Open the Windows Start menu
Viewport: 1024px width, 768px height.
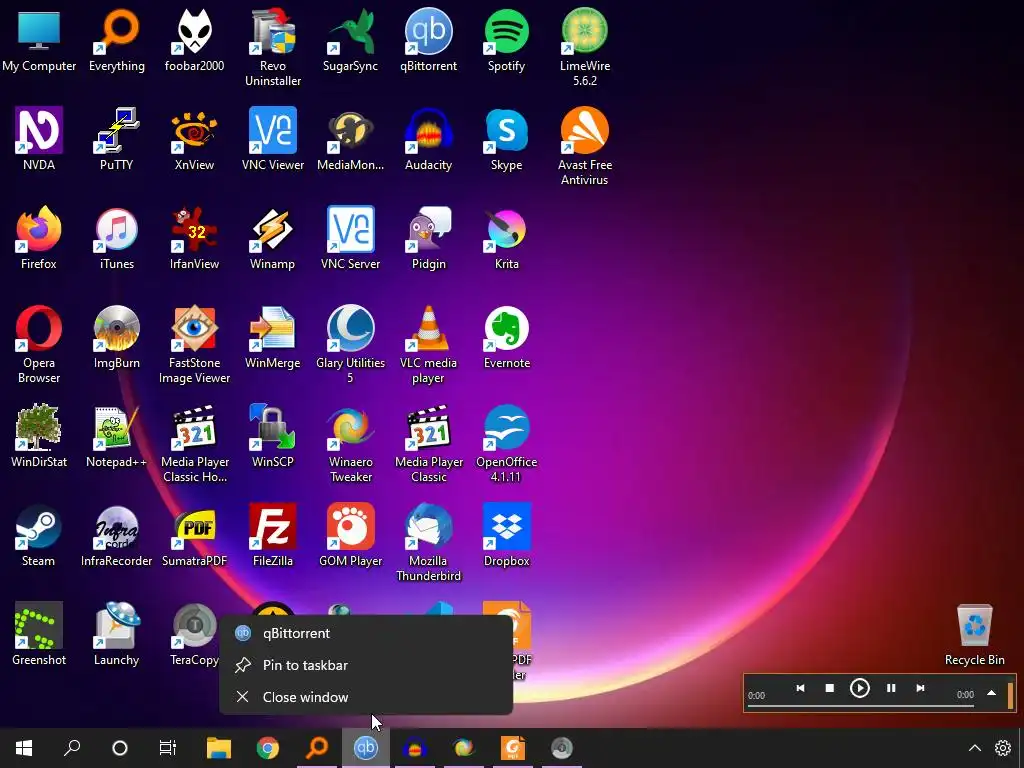tap(24, 748)
